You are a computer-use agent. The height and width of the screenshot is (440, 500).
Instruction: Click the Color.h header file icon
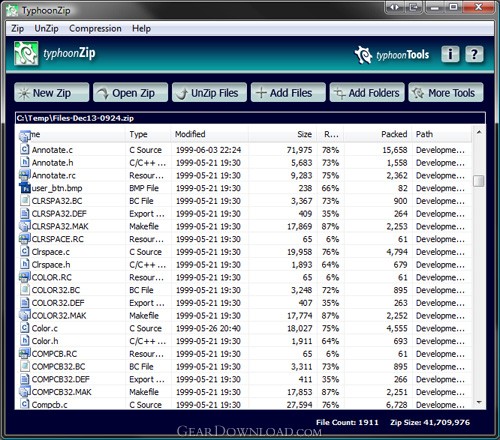click(24, 340)
